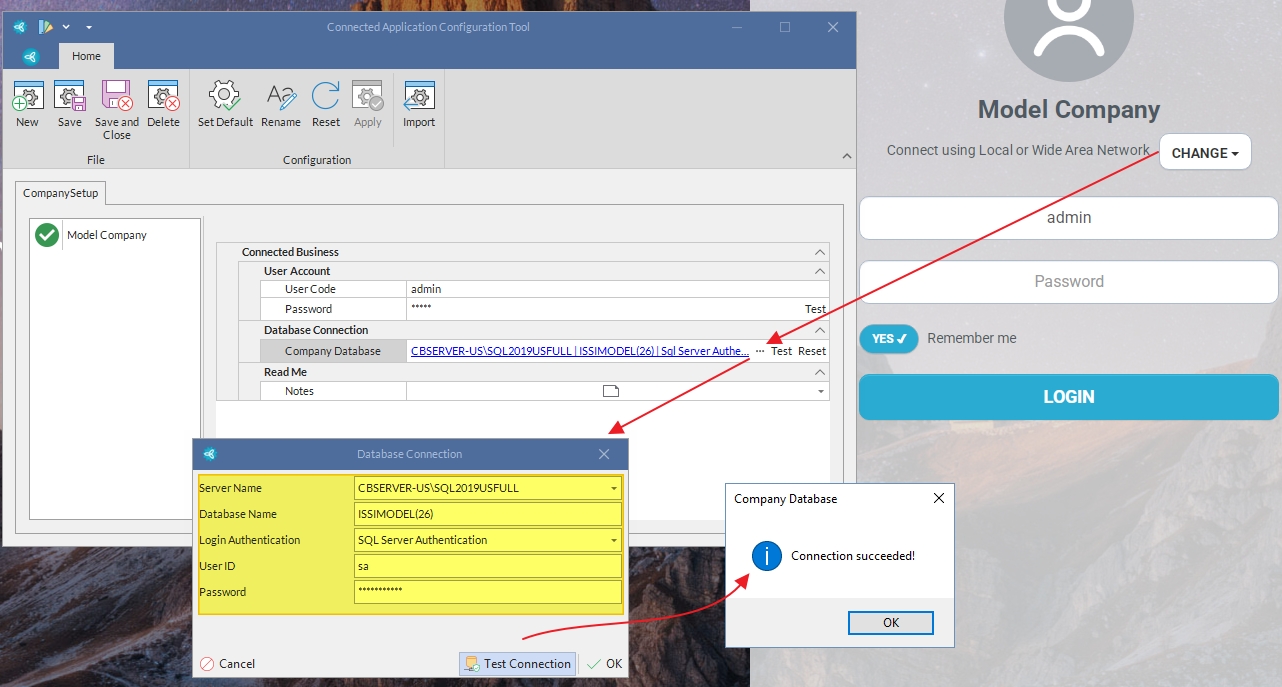Click the Import icon in ribbon
The width and height of the screenshot is (1282, 687).
tap(419, 98)
